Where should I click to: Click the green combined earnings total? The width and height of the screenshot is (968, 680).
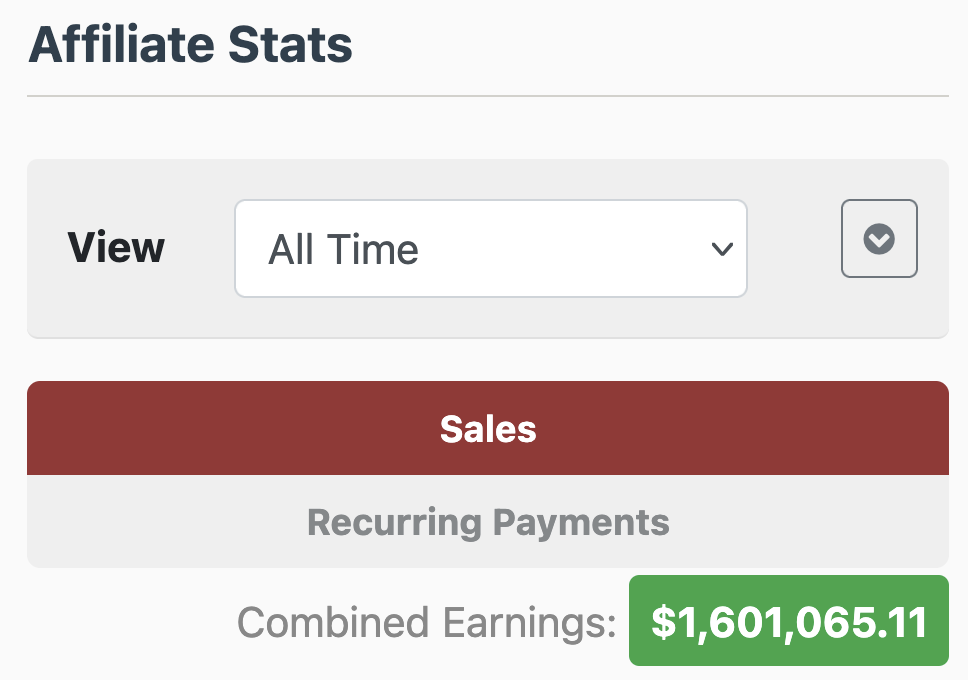pyautogui.click(x=788, y=621)
